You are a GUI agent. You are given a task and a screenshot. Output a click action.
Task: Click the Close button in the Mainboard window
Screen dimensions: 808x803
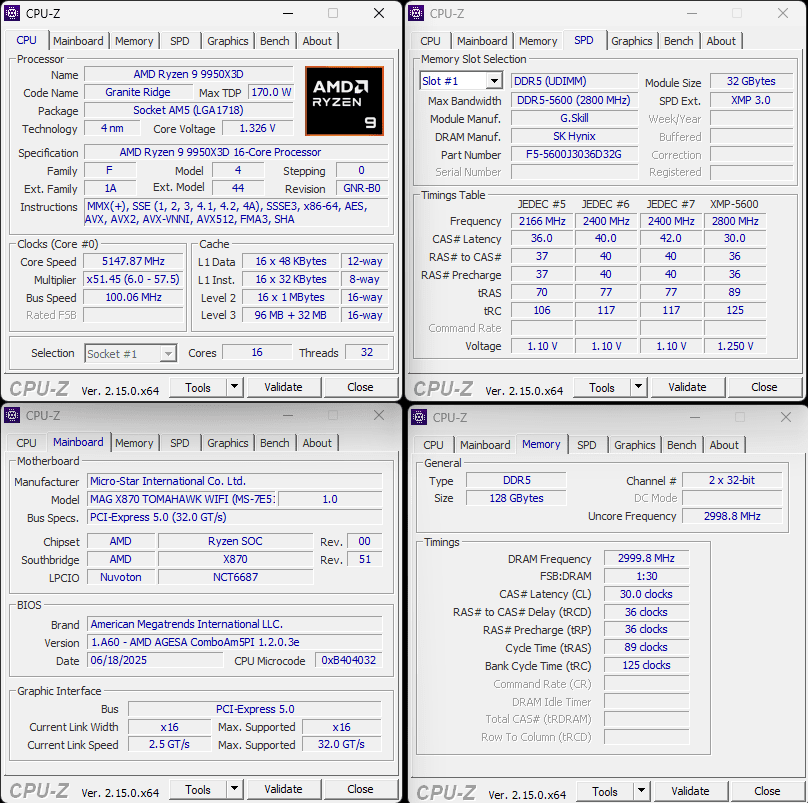(x=360, y=789)
